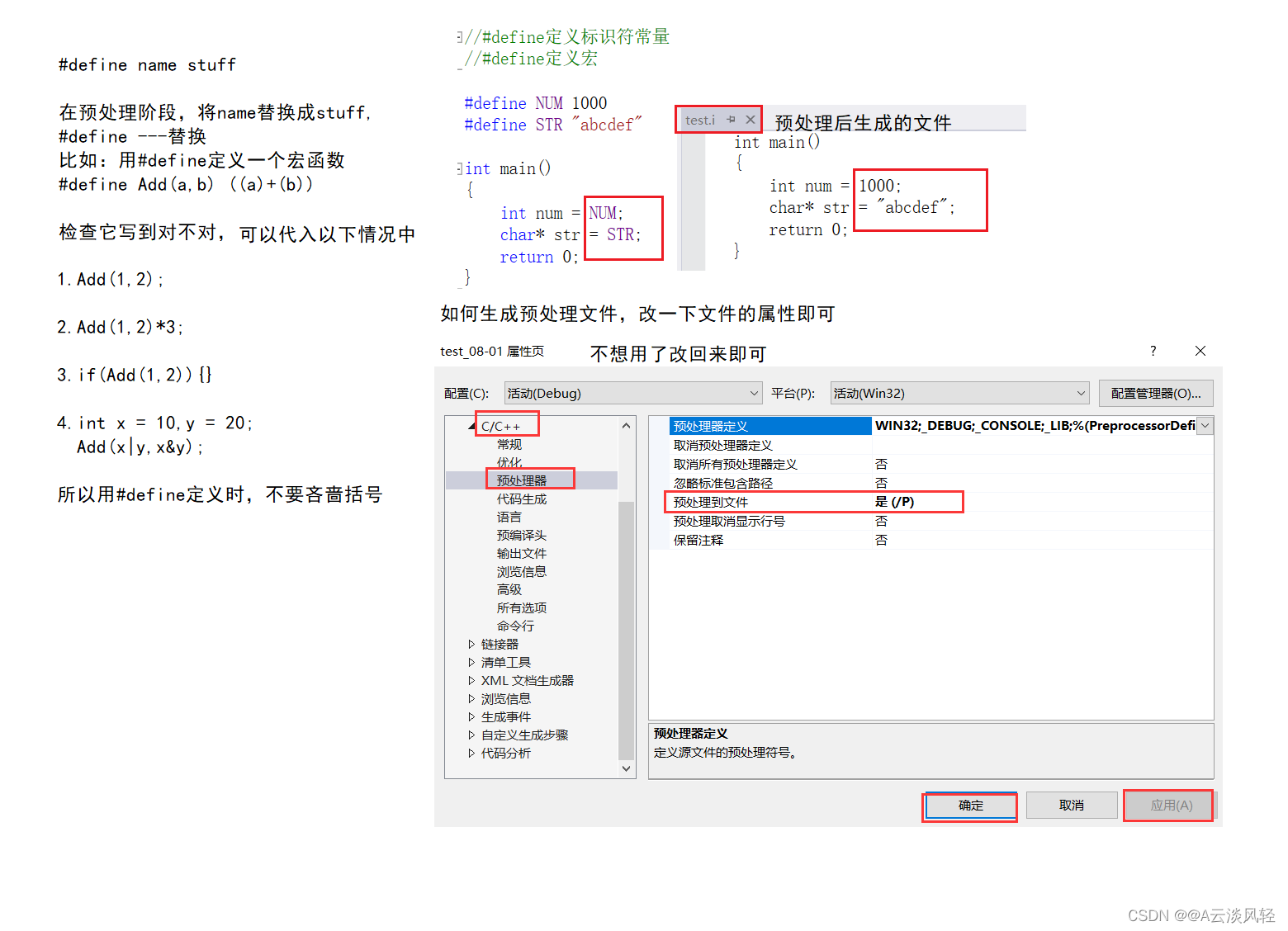Select 浏览信息 under C/C++

tap(522, 572)
